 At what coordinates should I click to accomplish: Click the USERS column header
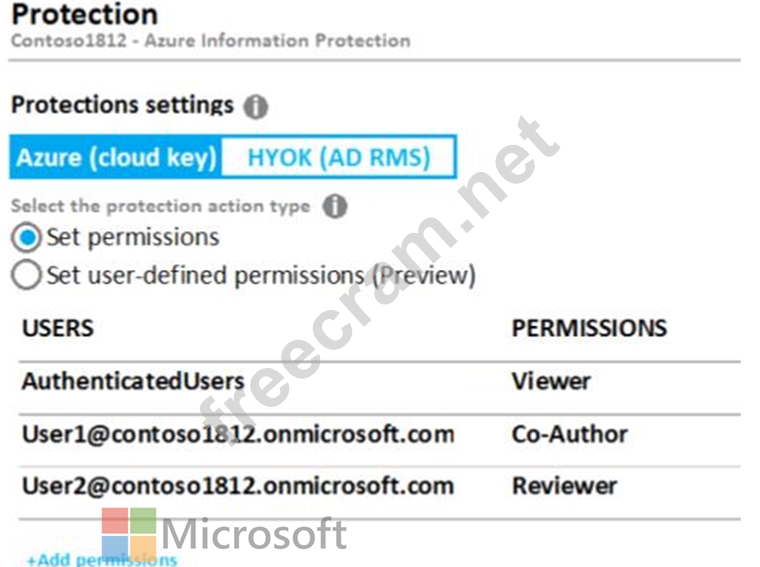[58, 328]
